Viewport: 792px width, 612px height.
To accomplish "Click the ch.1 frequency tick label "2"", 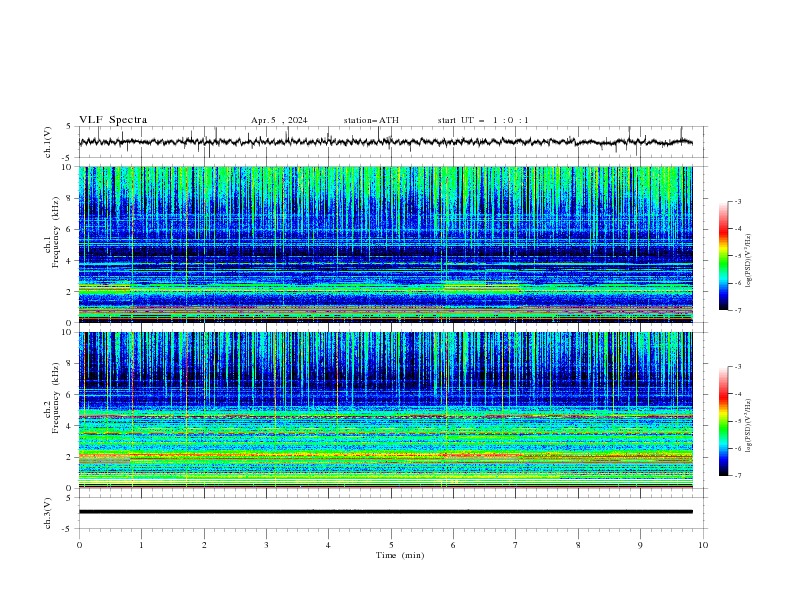I will point(69,292).
